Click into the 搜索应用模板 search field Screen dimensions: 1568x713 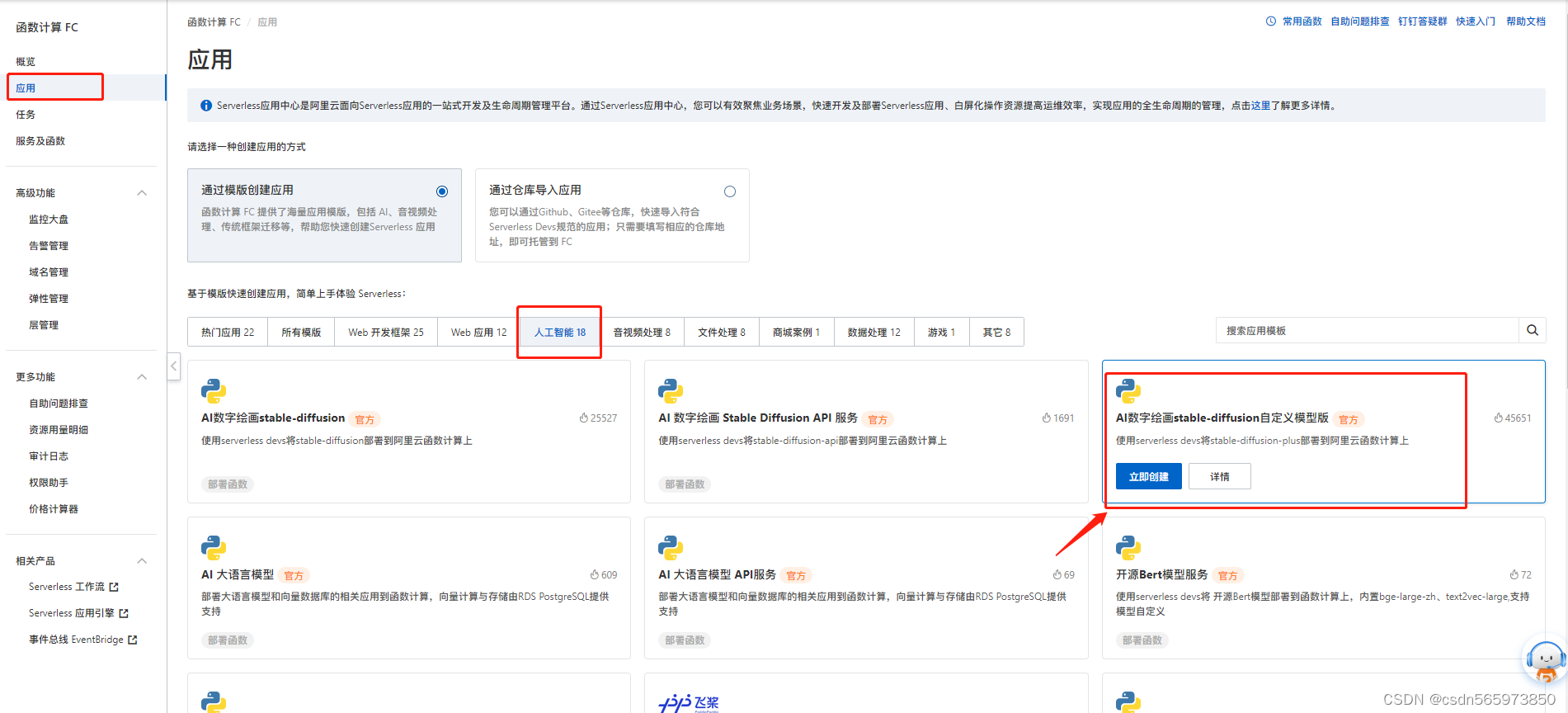point(1368,330)
